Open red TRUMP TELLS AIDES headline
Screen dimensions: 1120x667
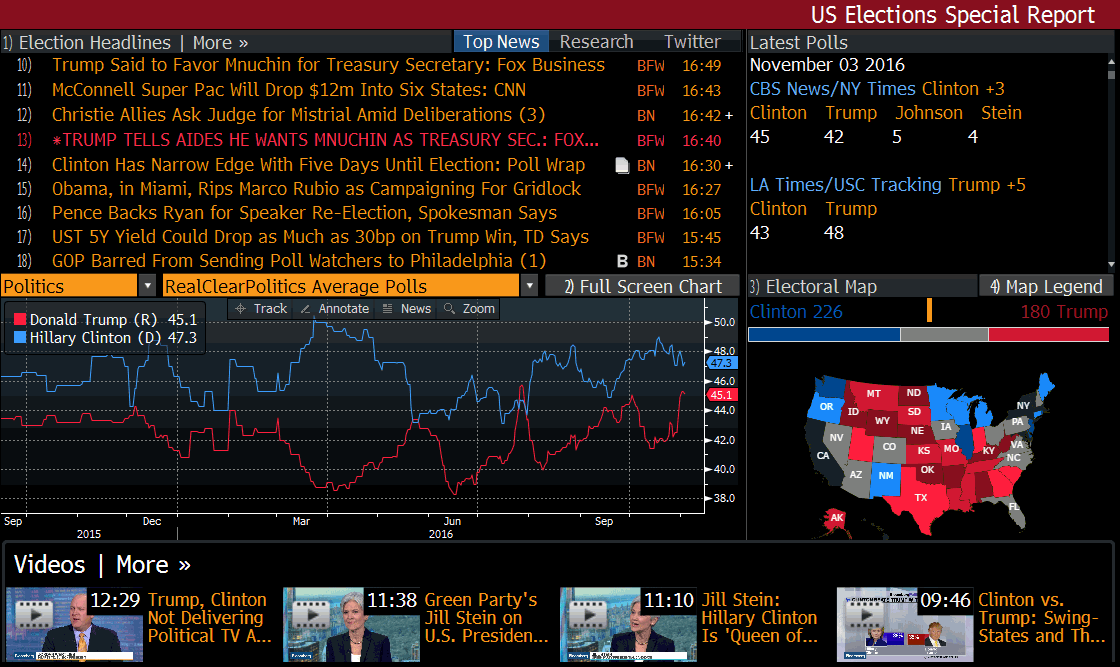tap(326, 140)
